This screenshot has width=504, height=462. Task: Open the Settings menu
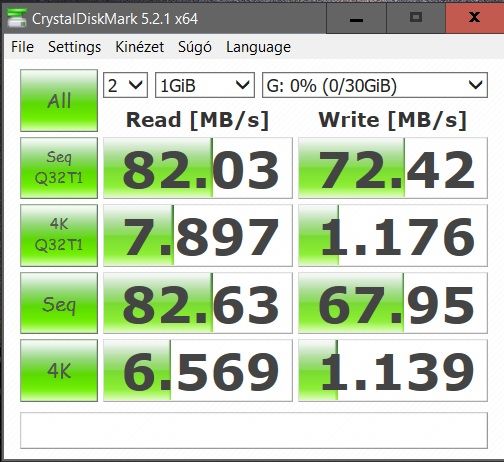(75, 47)
